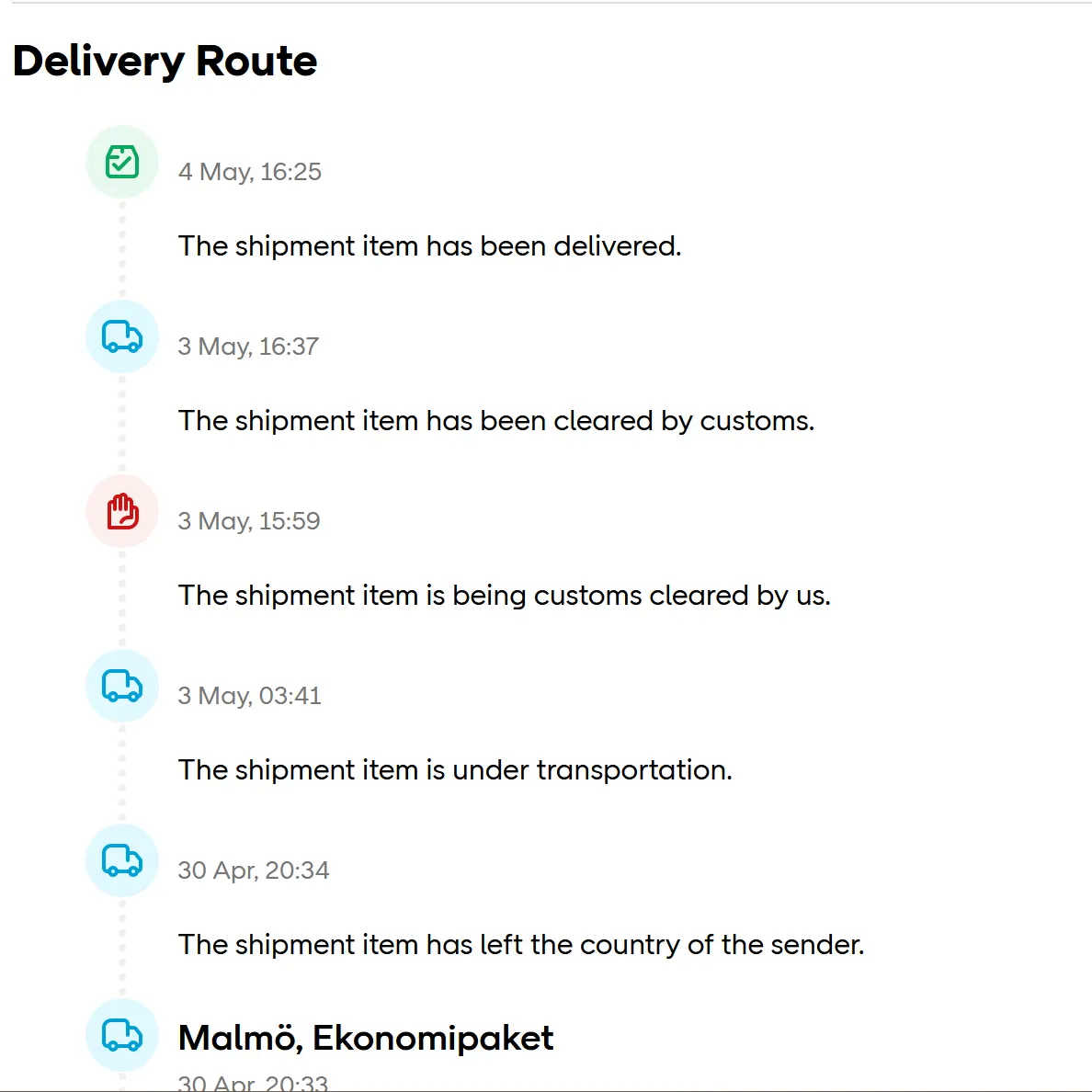Click "being customs cleared by us" status text
This screenshot has width=1092, height=1092.
[505, 596]
